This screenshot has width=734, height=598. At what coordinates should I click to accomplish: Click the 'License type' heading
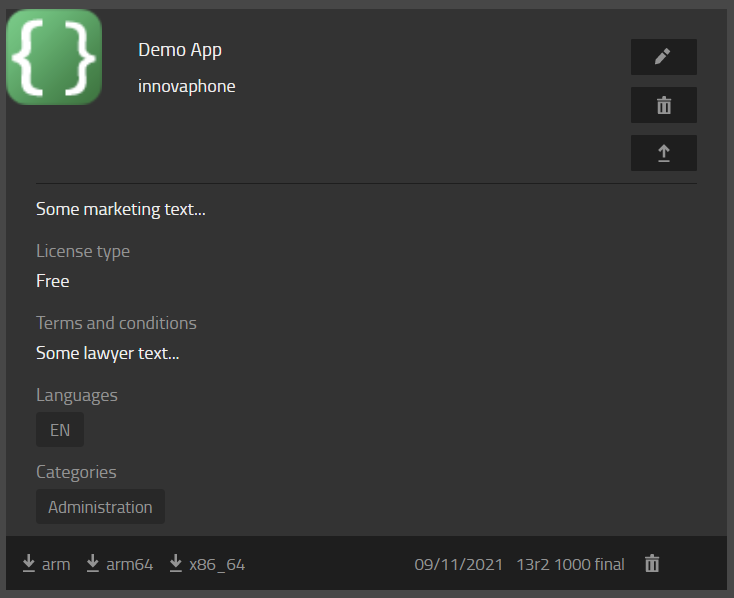(x=83, y=251)
